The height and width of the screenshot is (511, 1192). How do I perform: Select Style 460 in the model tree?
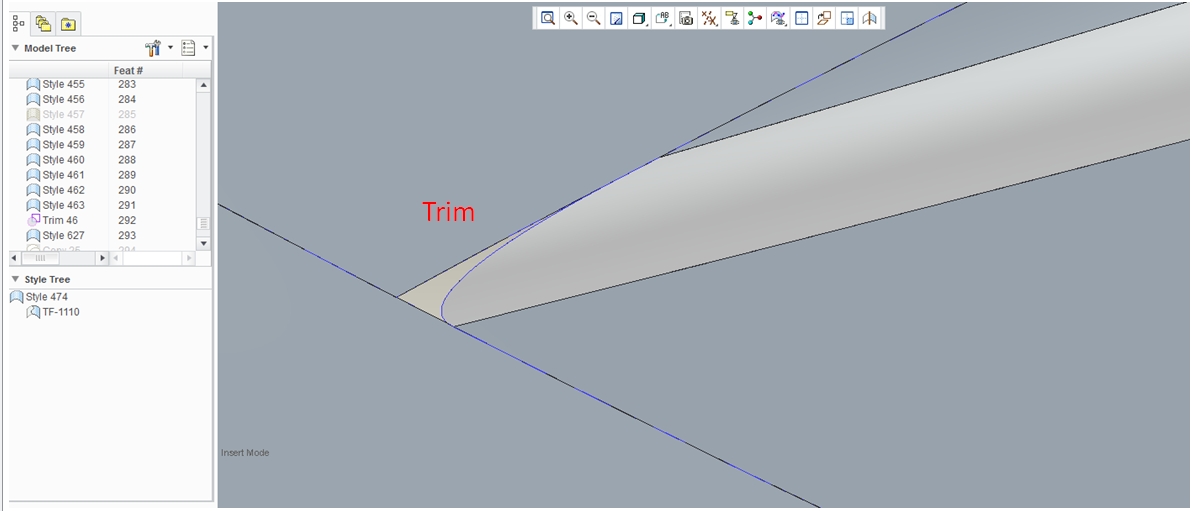point(63,160)
